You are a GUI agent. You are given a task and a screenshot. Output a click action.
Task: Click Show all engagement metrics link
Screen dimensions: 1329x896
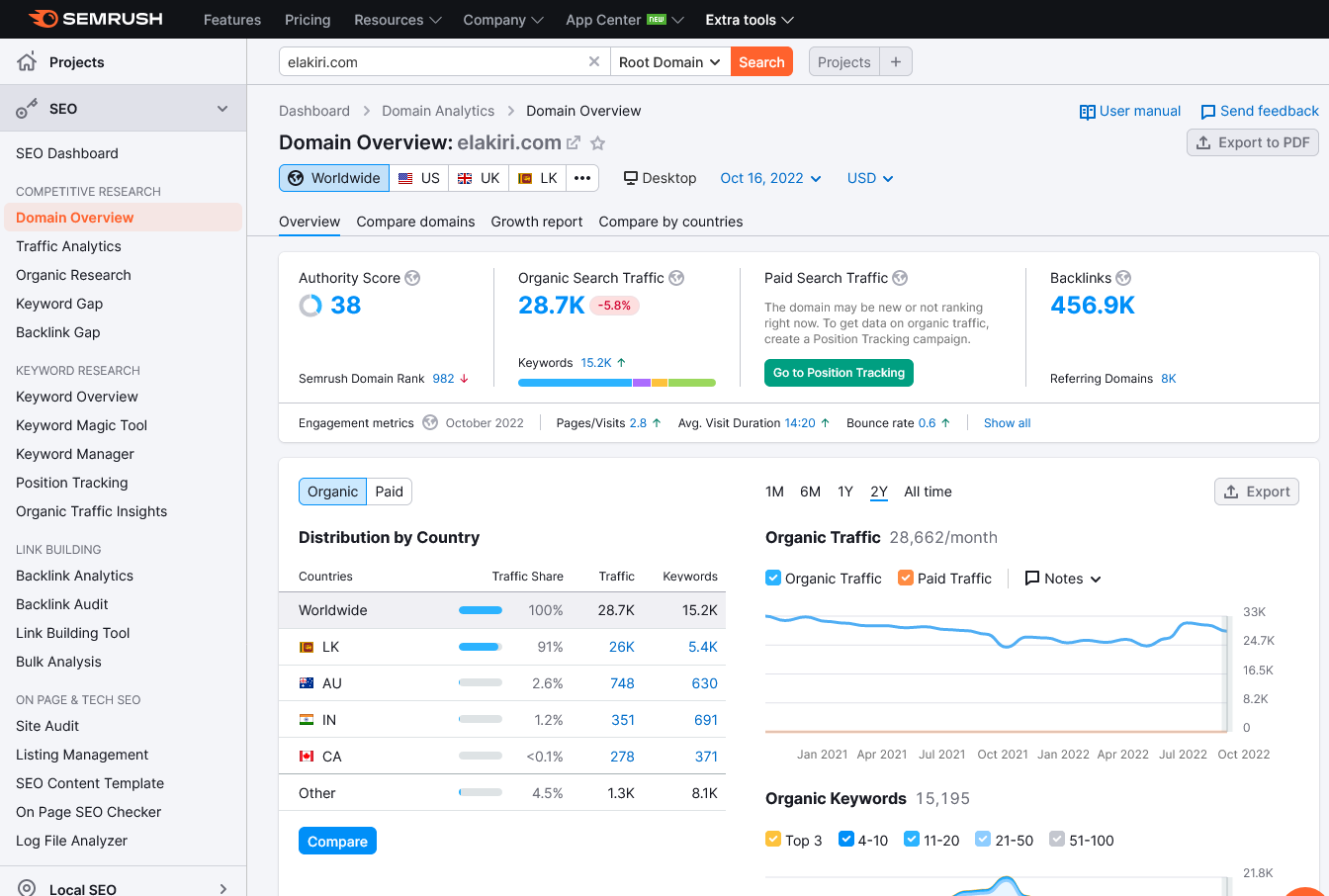coord(1007,423)
